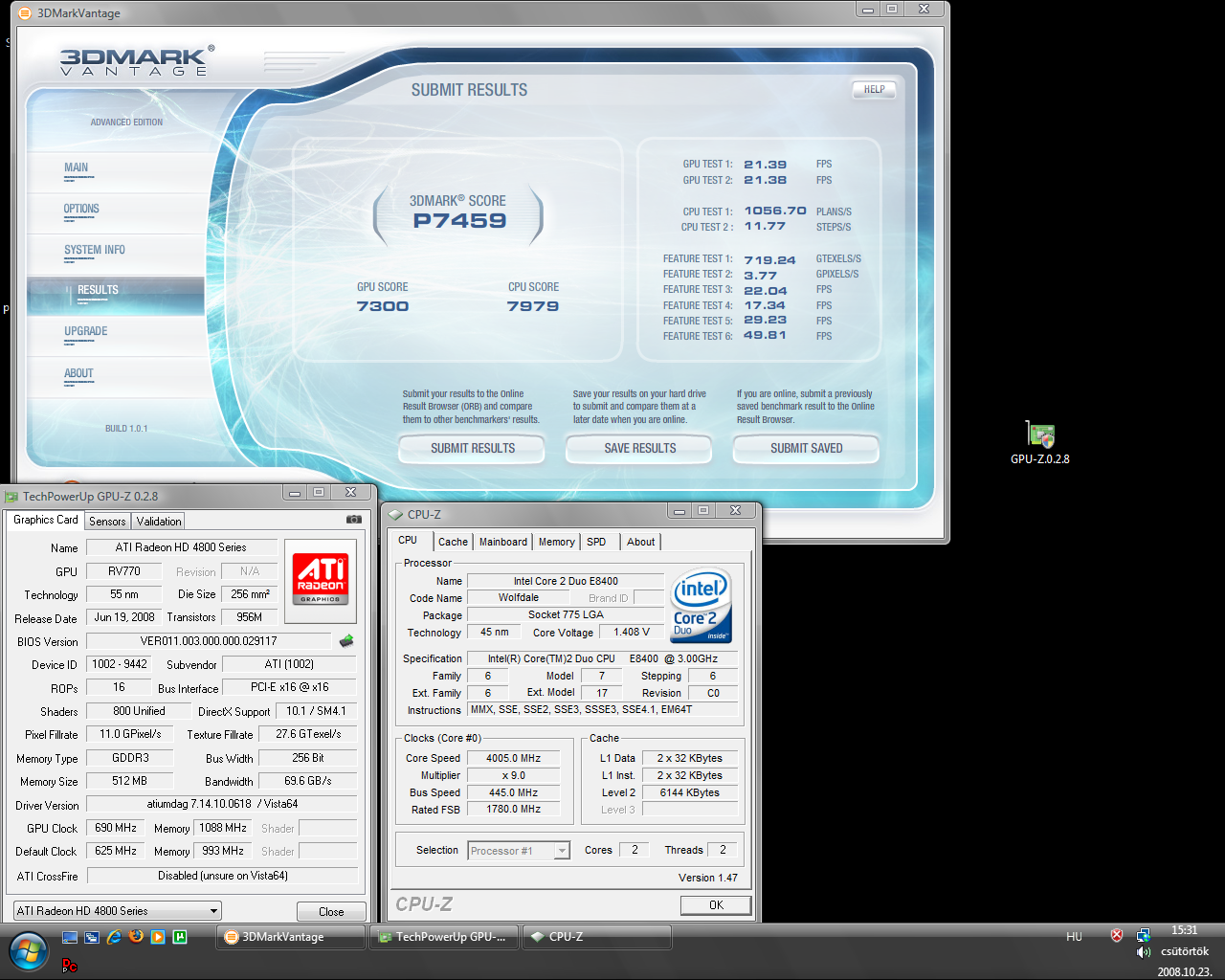
Task: Open the Windows Start orb
Action: pos(28,951)
